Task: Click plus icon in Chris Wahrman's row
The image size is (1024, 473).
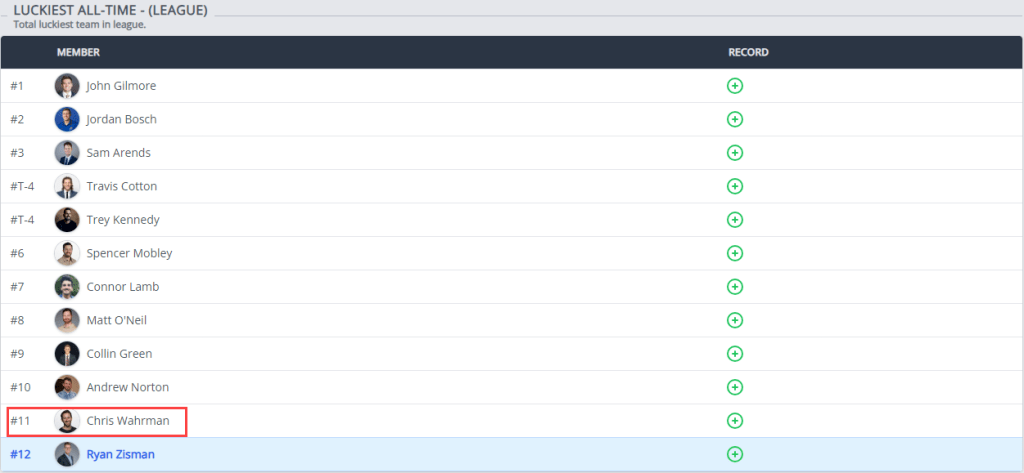Action: pos(735,421)
